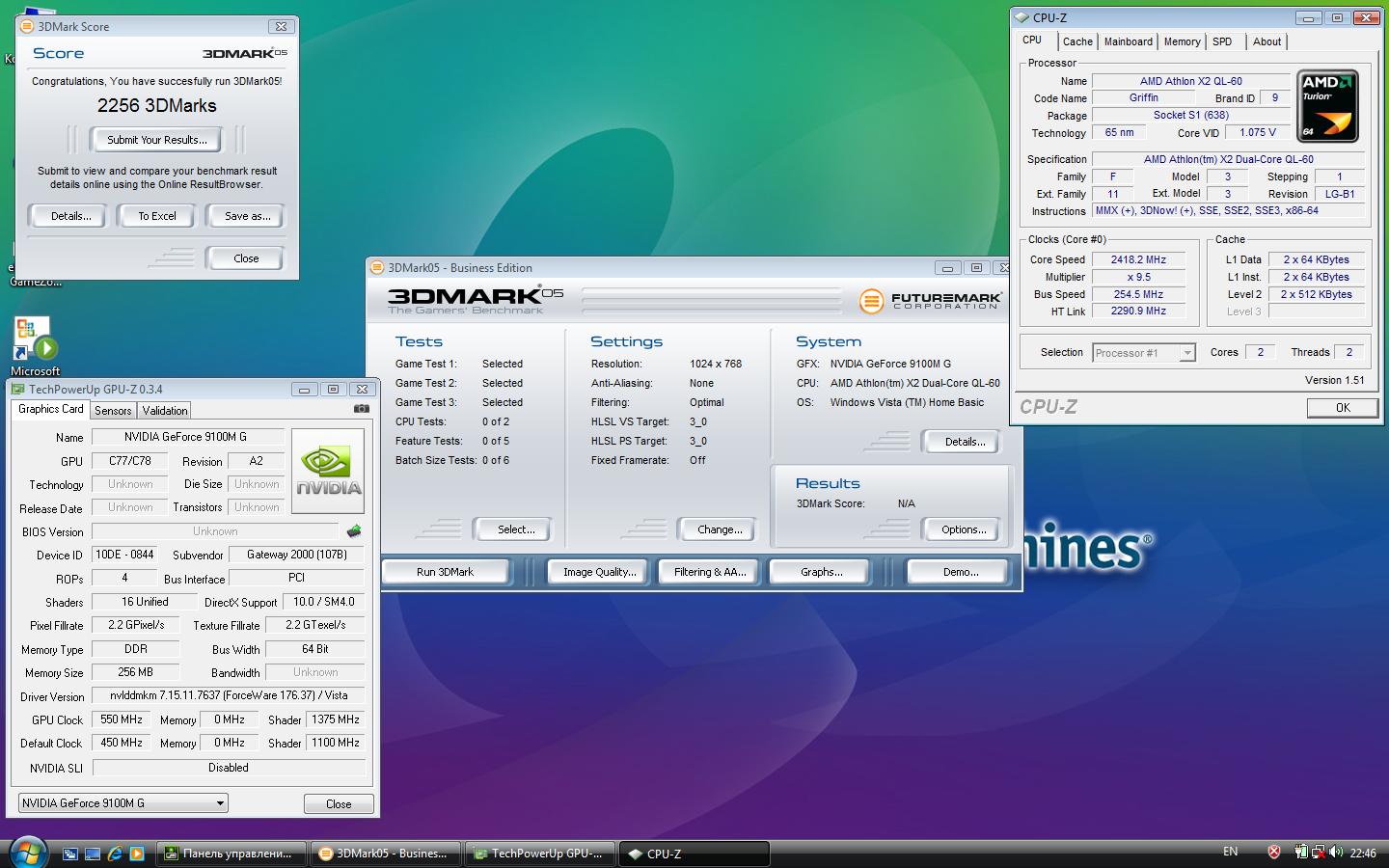Click the GPU Clock value 550 MHz
Image resolution: width=1389 pixels, height=868 pixels.
click(122, 719)
